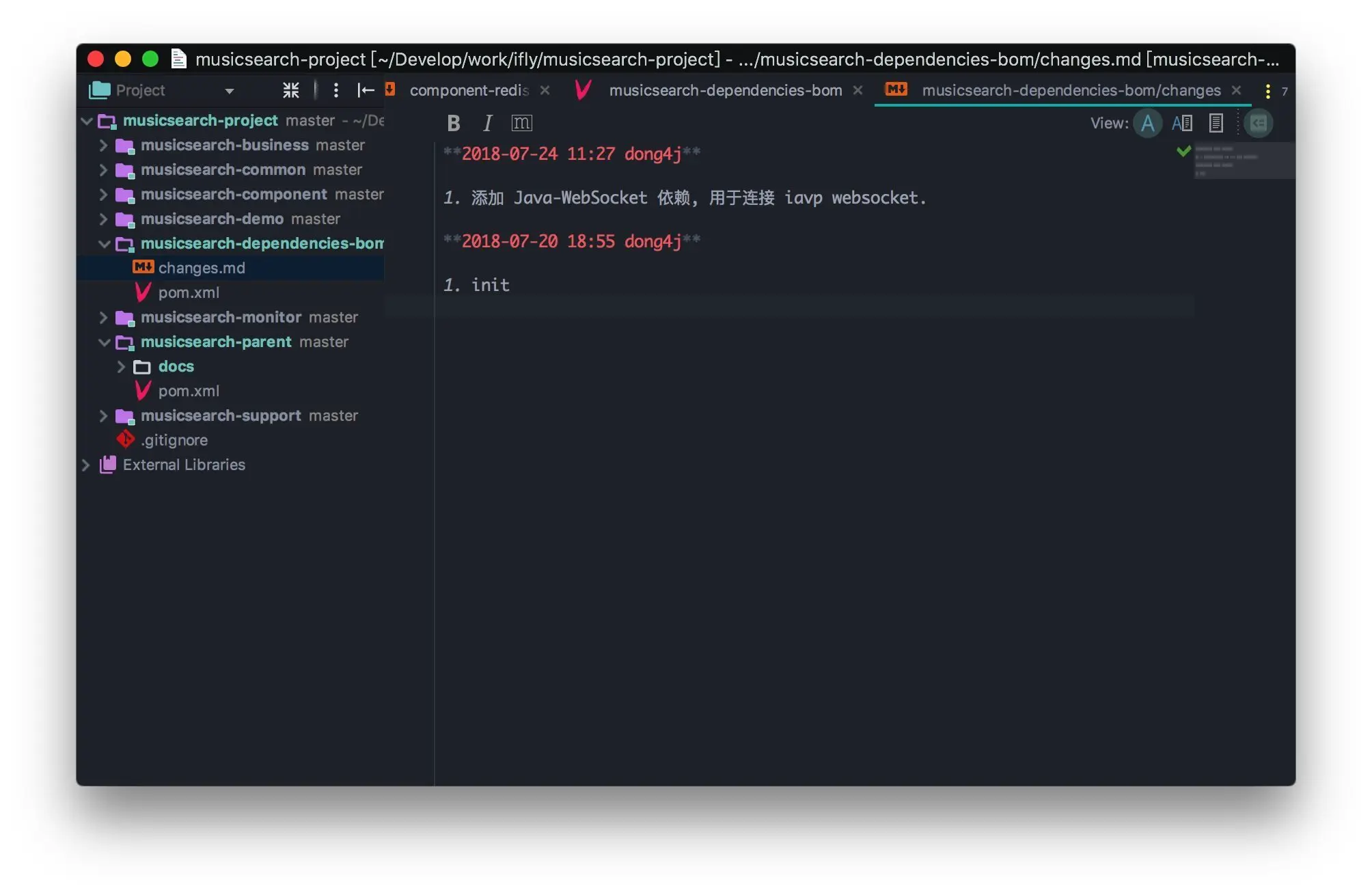This screenshot has width=1372, height=895.
Task: Open .gitignore file in project tree
Action: click(174, 441)
